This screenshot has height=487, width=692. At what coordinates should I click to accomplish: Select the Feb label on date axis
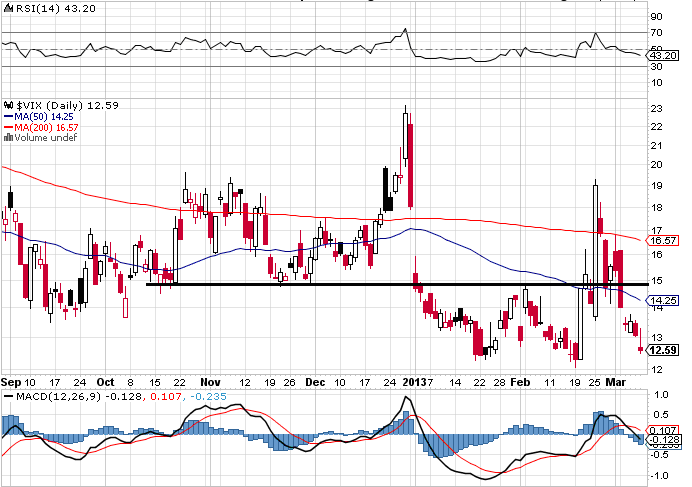point(520,382)
